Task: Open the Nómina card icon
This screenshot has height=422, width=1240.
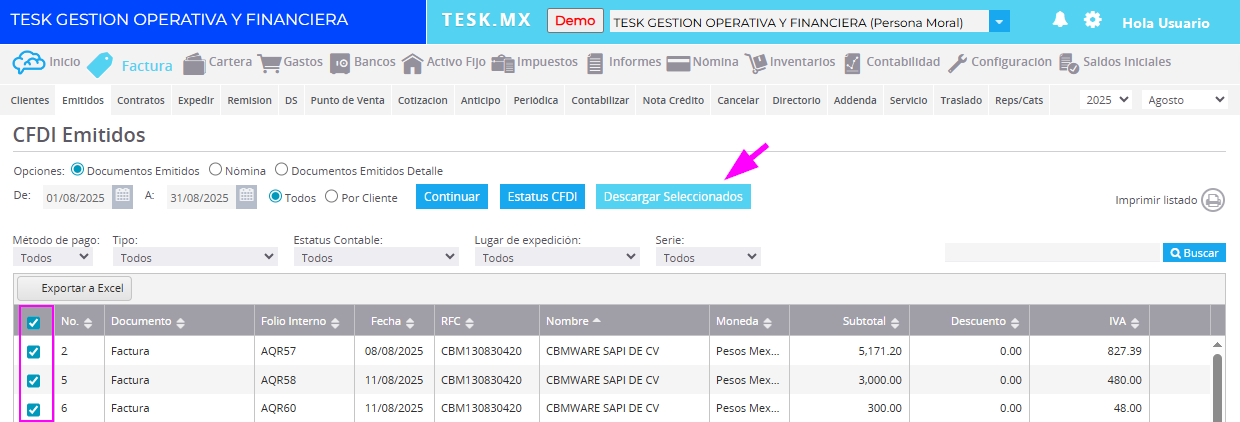Action: point(678,63)
